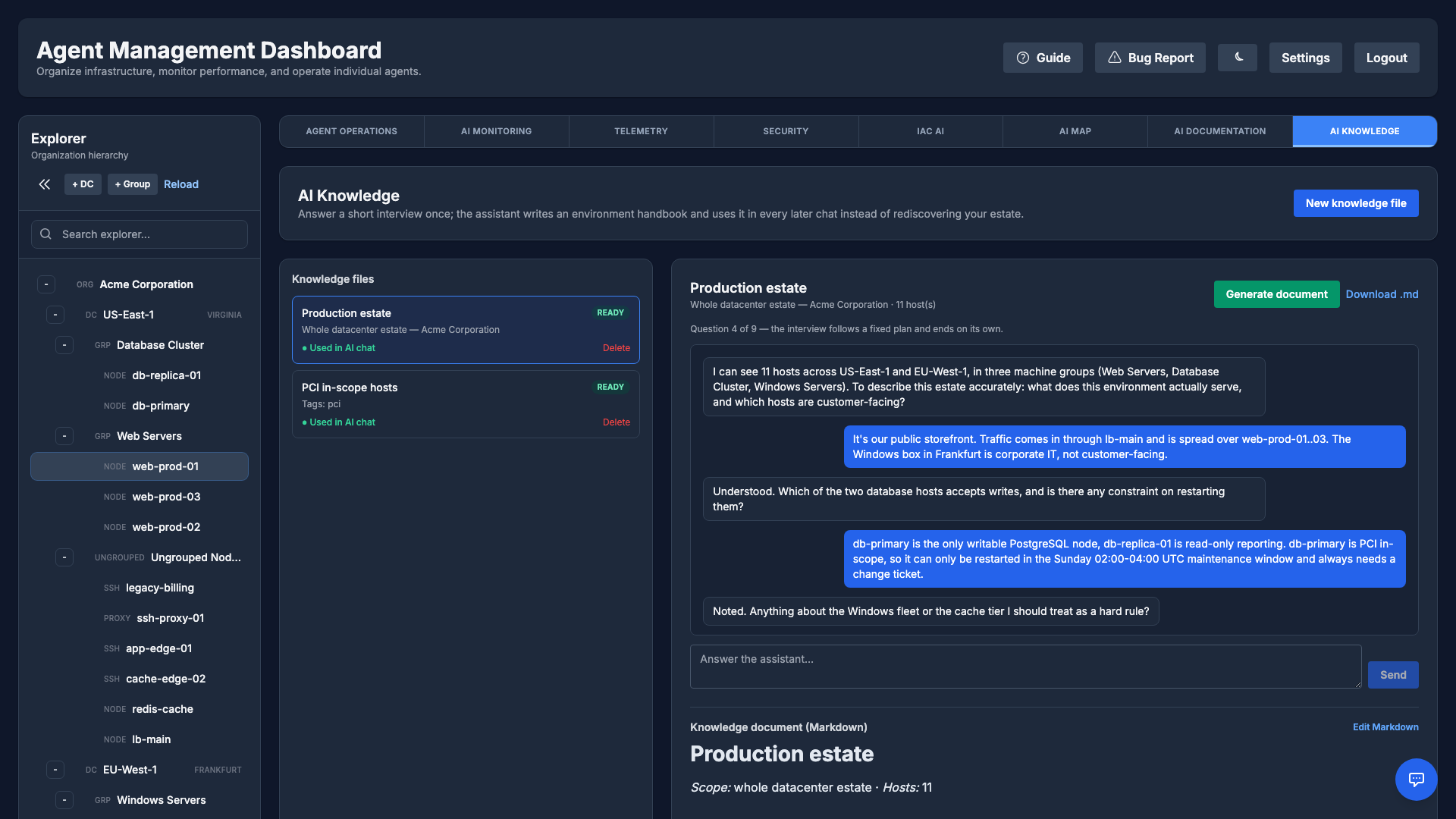
Task: Toggle Used in AI chat for PCI in-scope hosts
Action: [338, 422]
